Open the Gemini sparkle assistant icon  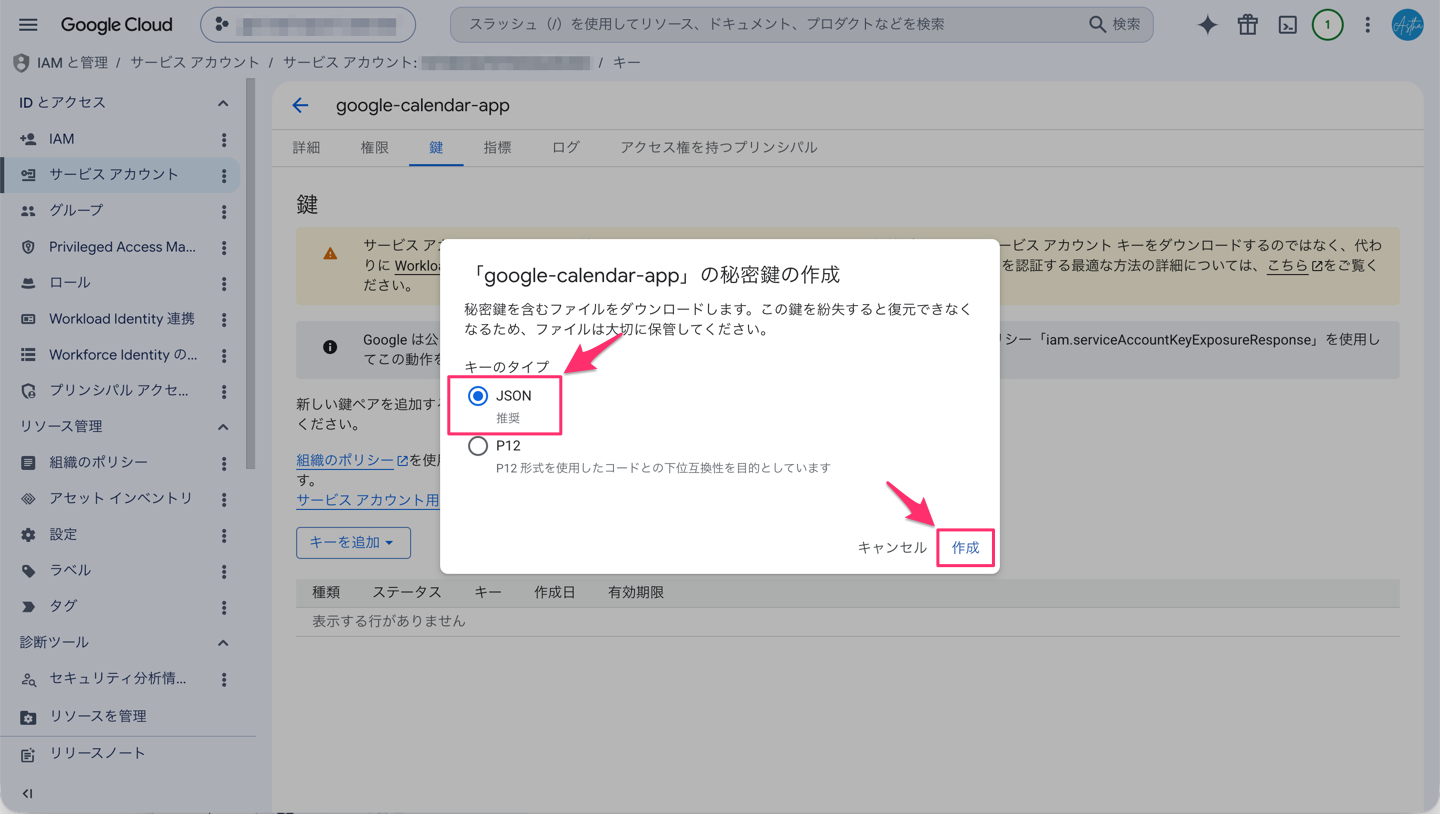1208,25
